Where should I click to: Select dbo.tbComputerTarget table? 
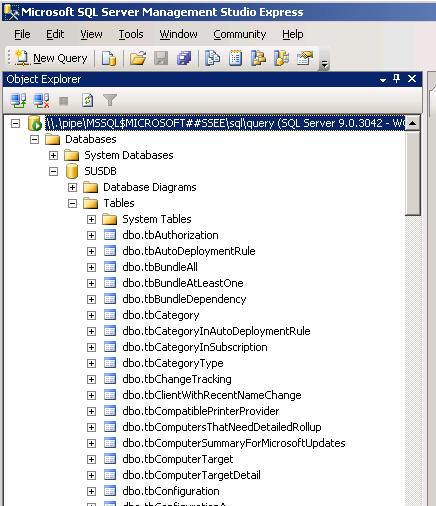(x=178, y=459)
